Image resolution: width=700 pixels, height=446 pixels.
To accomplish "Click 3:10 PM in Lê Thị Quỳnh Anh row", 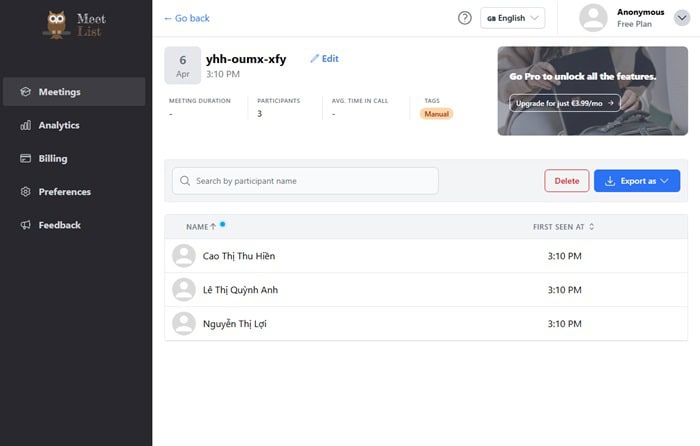I will pyautogui.click(x=564, y=290).
